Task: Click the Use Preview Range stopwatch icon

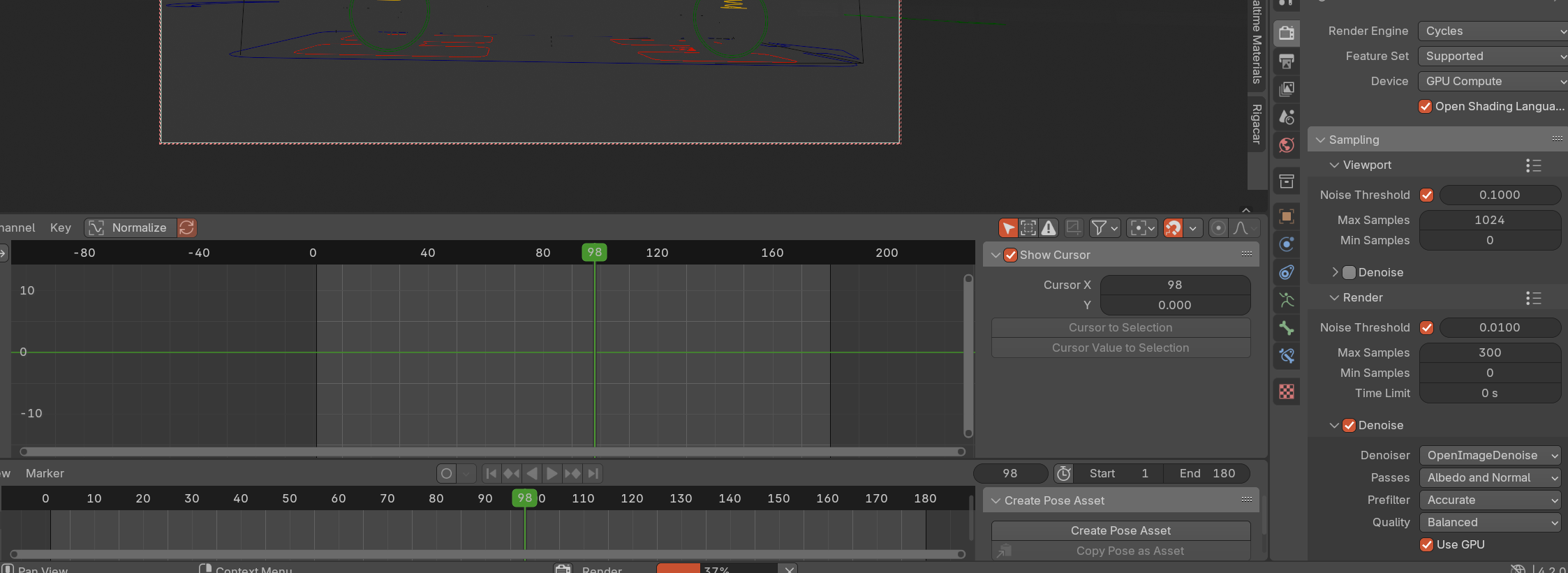Action: 1063,474
